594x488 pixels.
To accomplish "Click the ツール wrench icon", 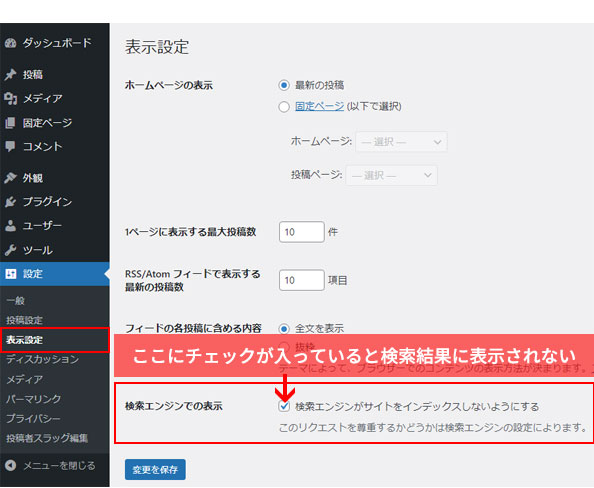I will pos(11,250).
